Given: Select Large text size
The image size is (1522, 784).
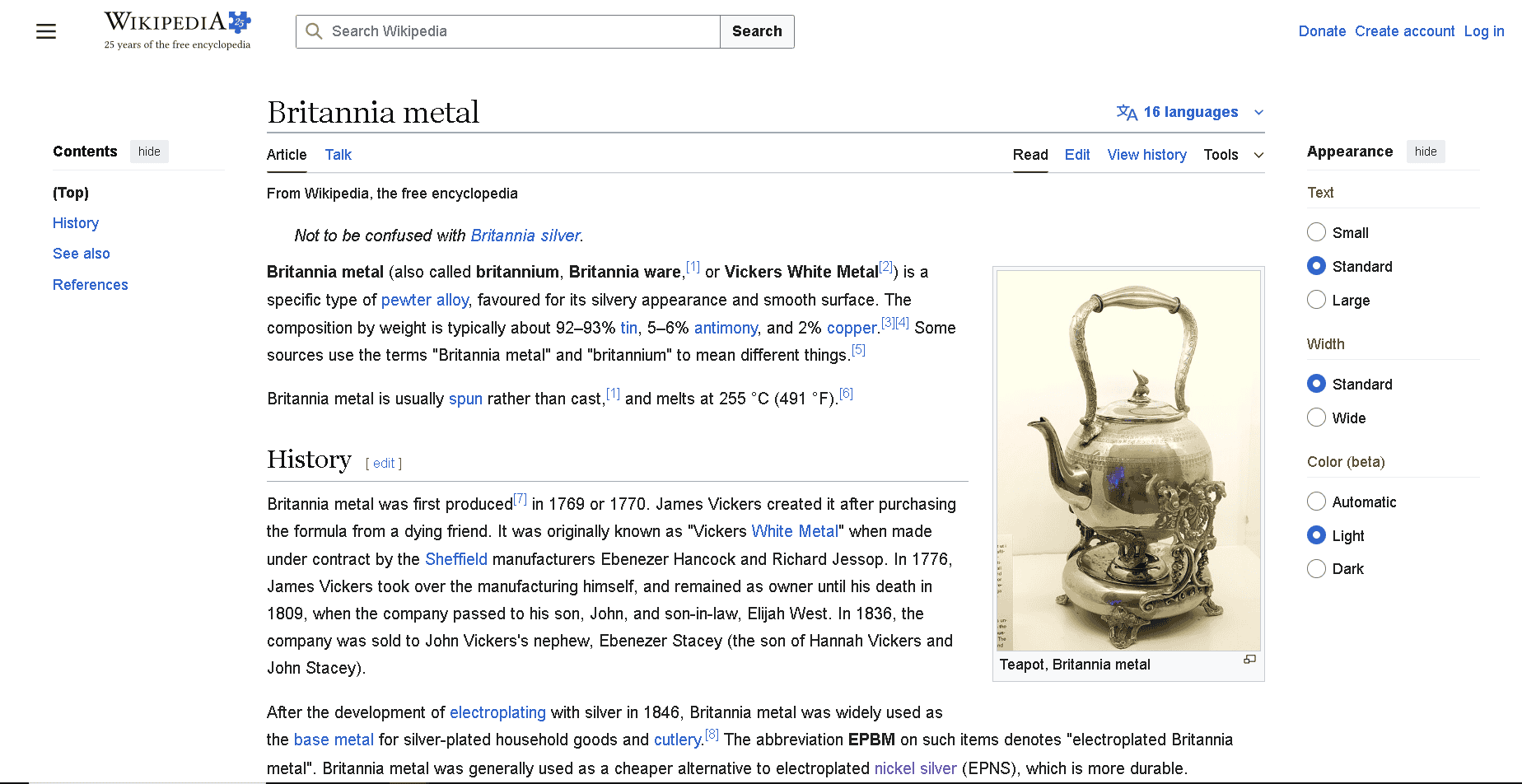Looking at the screenshot, I should pyautogui.click(x=1316, y=300).
